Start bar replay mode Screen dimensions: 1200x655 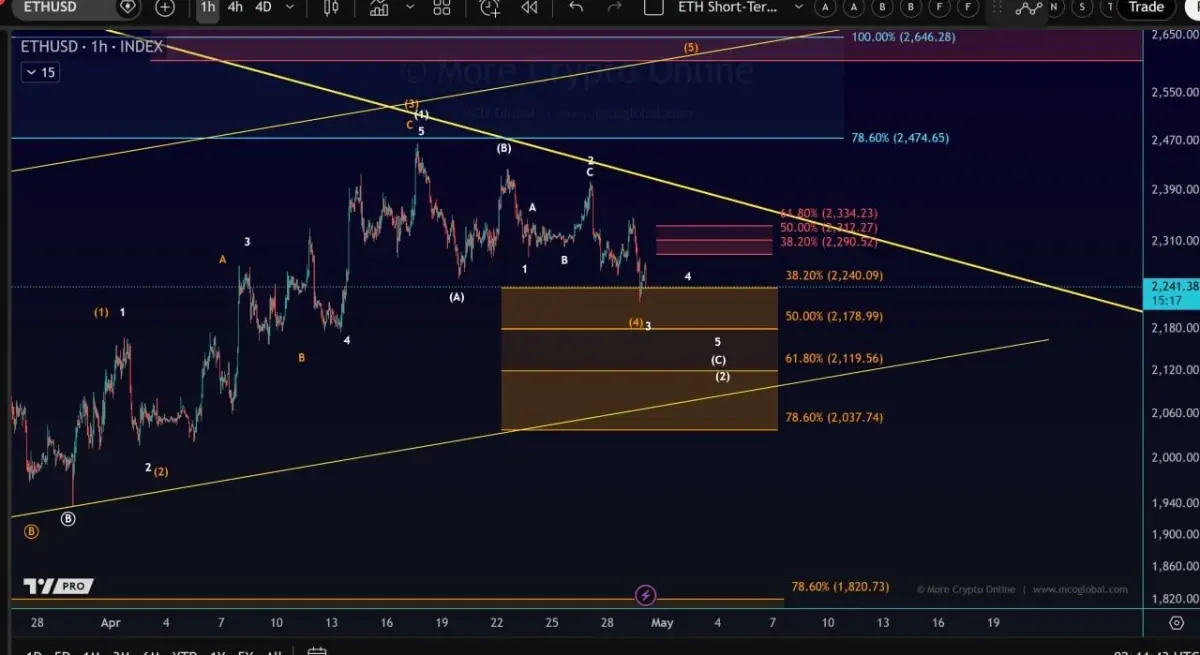click(529, 7)
